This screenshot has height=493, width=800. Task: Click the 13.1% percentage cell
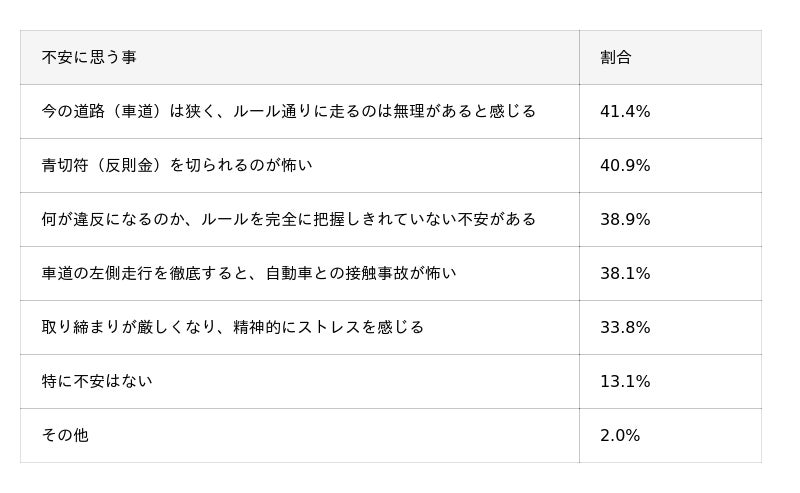click(625, 381)
